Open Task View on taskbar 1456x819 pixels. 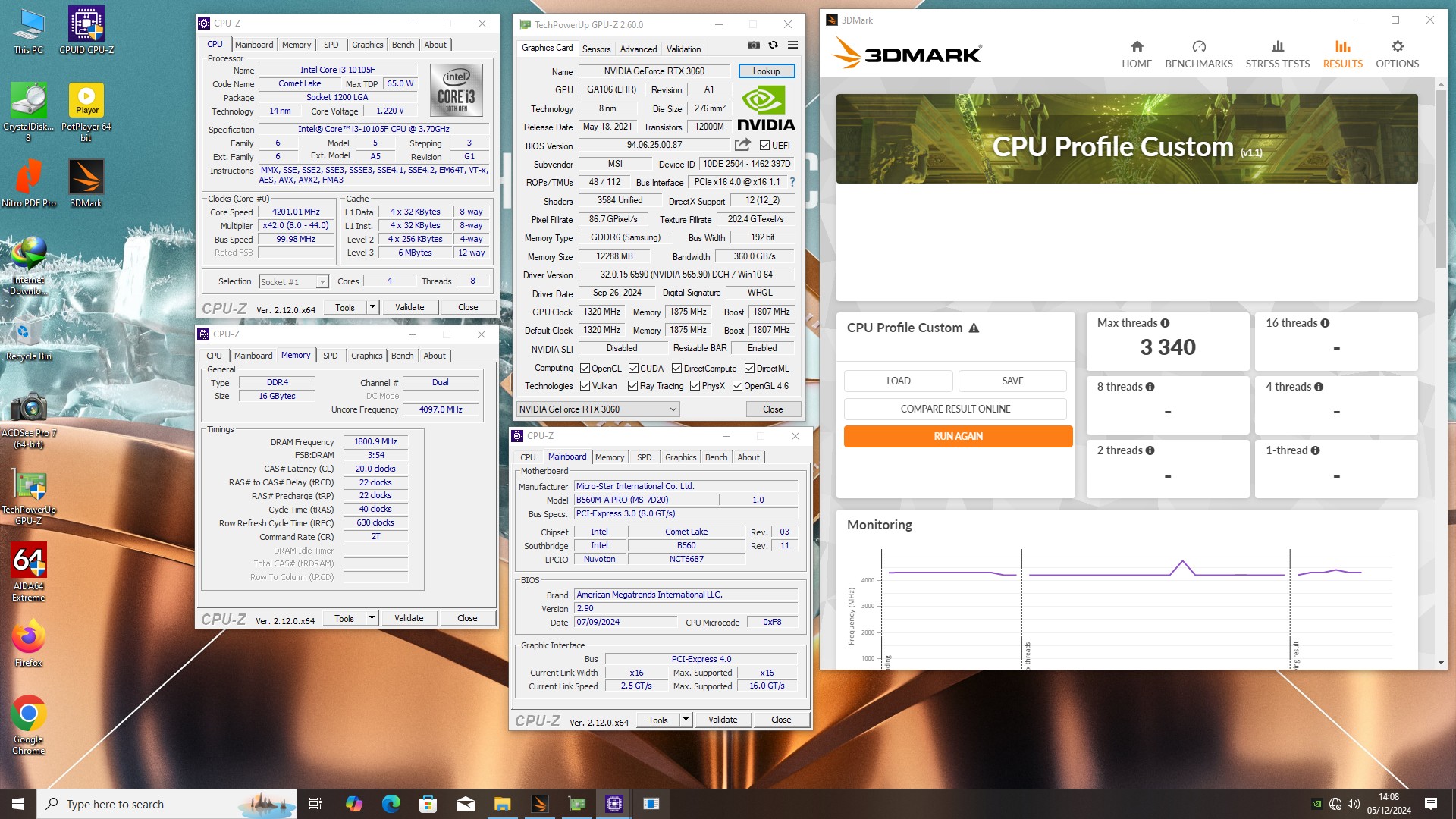coord(315,804)
